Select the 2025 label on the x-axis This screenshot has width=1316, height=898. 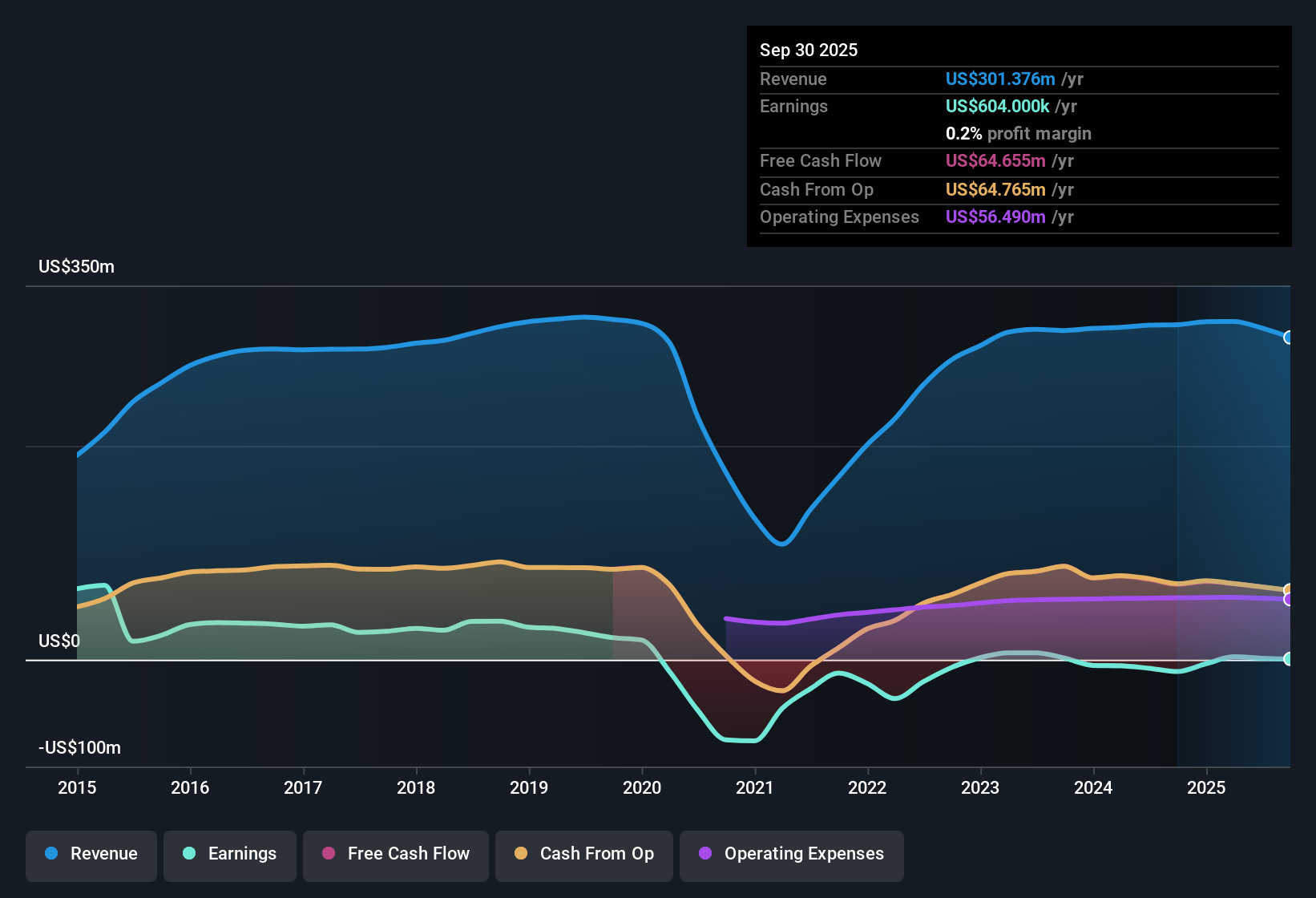(1208, 788)
